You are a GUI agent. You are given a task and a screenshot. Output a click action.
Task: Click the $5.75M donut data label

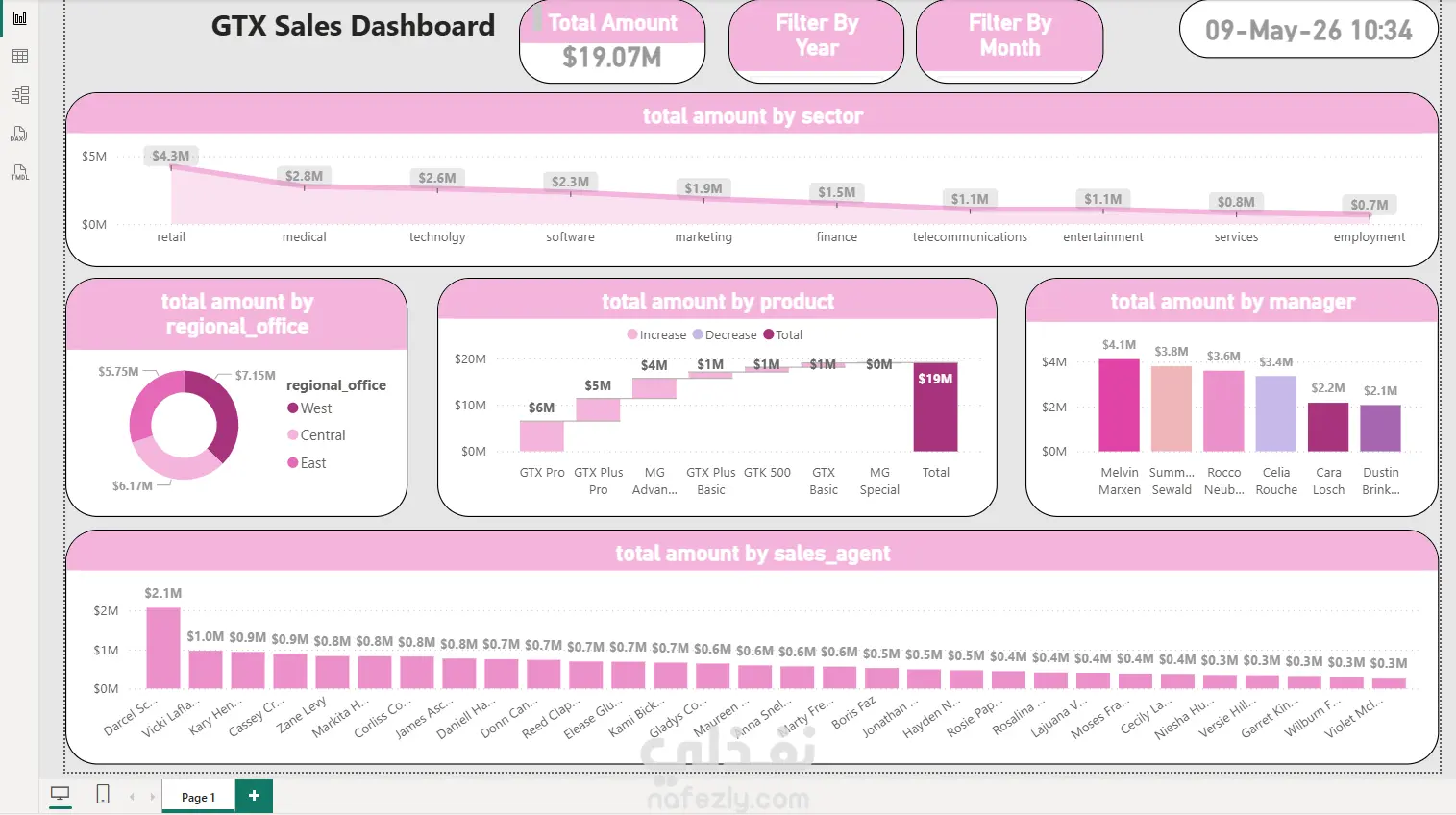118,372
